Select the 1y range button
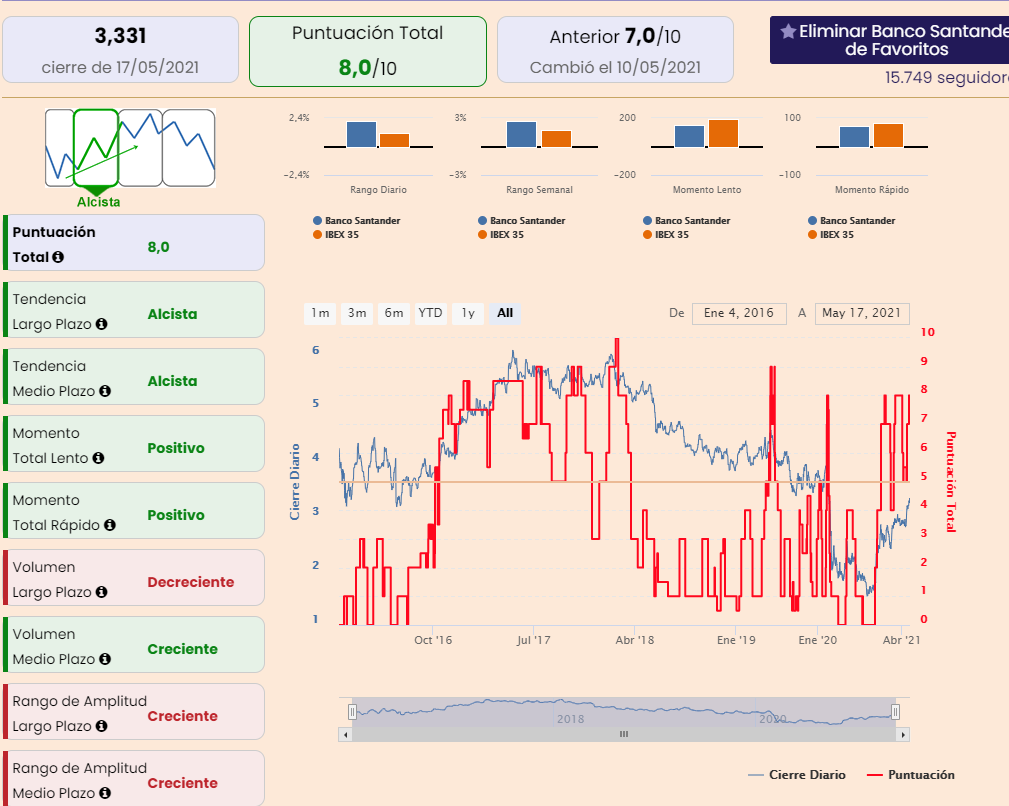1009x806 pixels. point(468,313)
